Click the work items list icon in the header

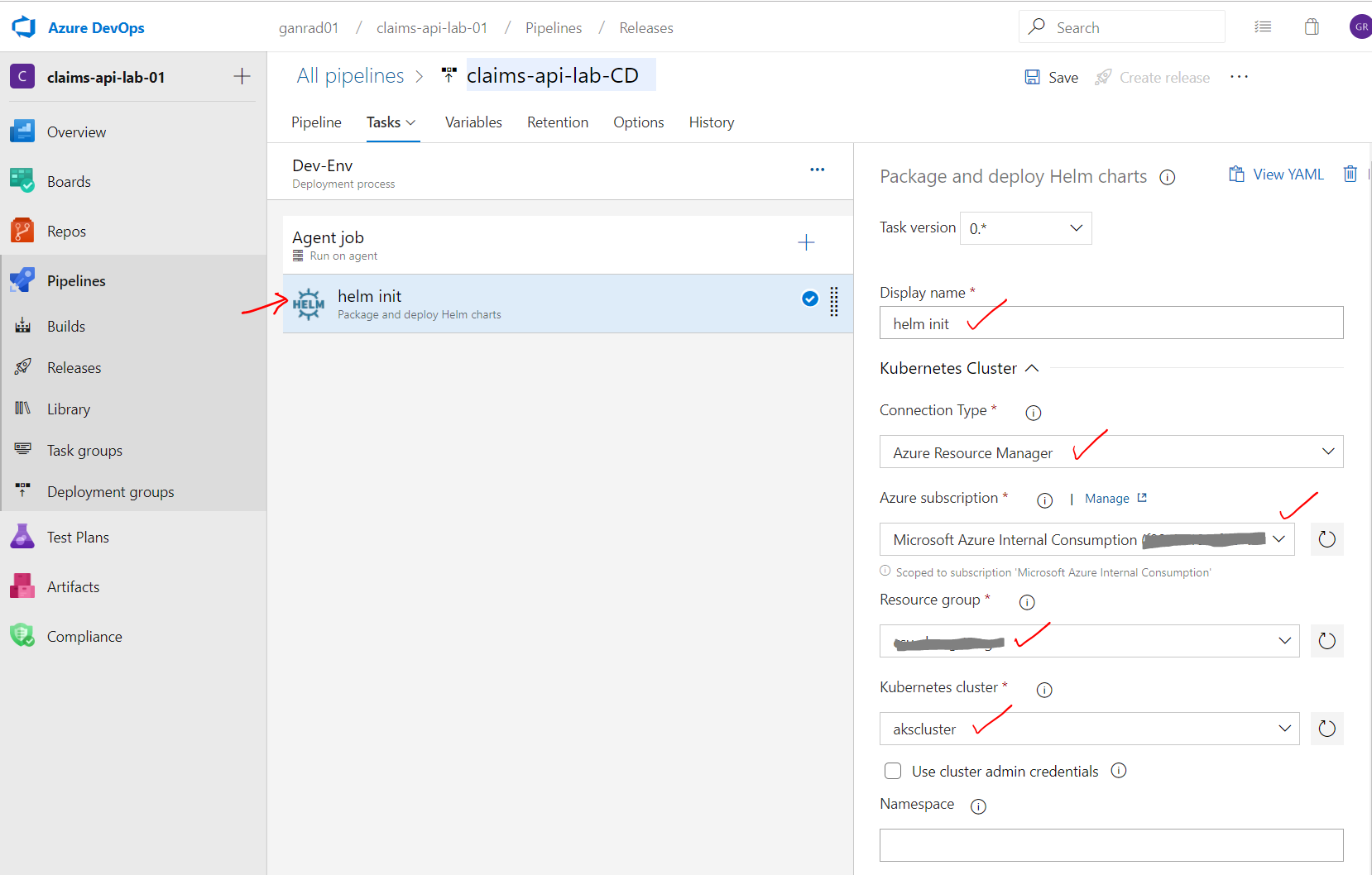pos(1263,27)
